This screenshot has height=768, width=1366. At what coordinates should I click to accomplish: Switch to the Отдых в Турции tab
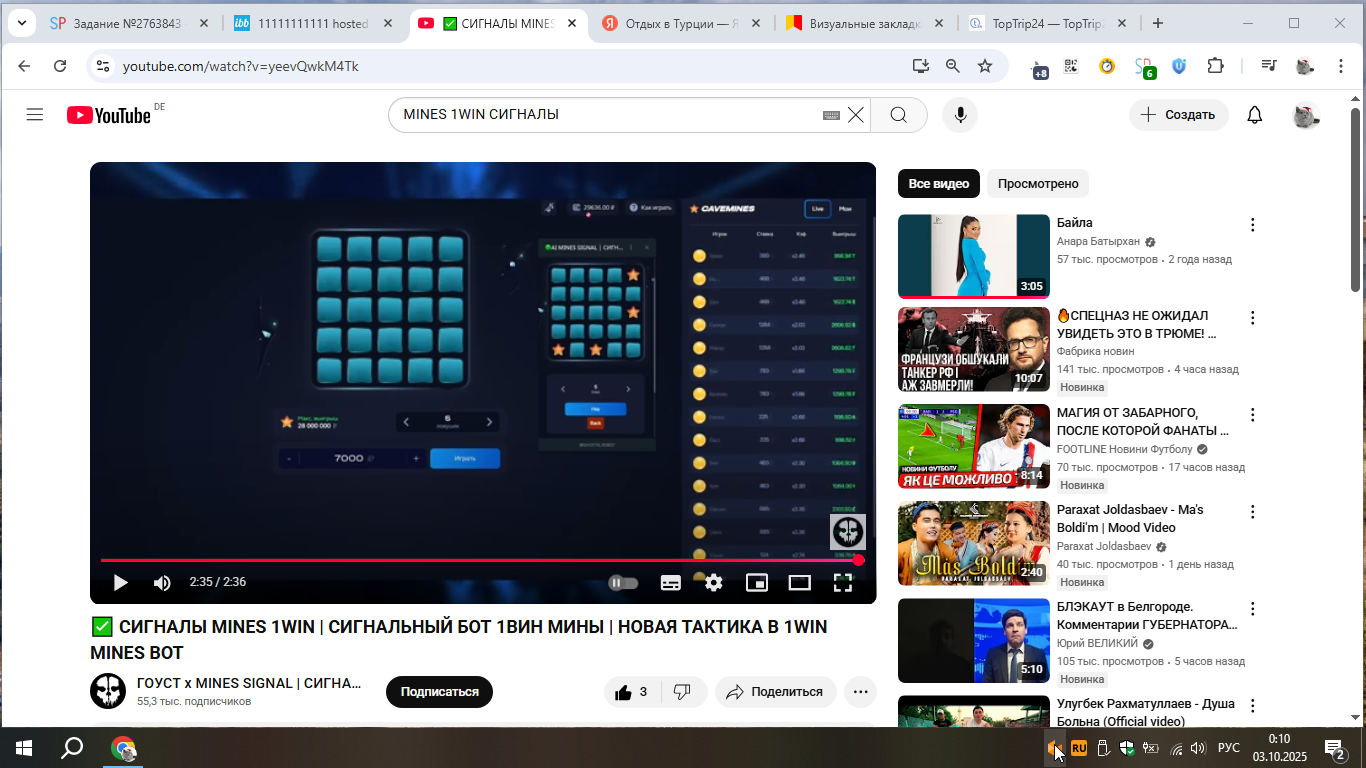tap(682, 23)
